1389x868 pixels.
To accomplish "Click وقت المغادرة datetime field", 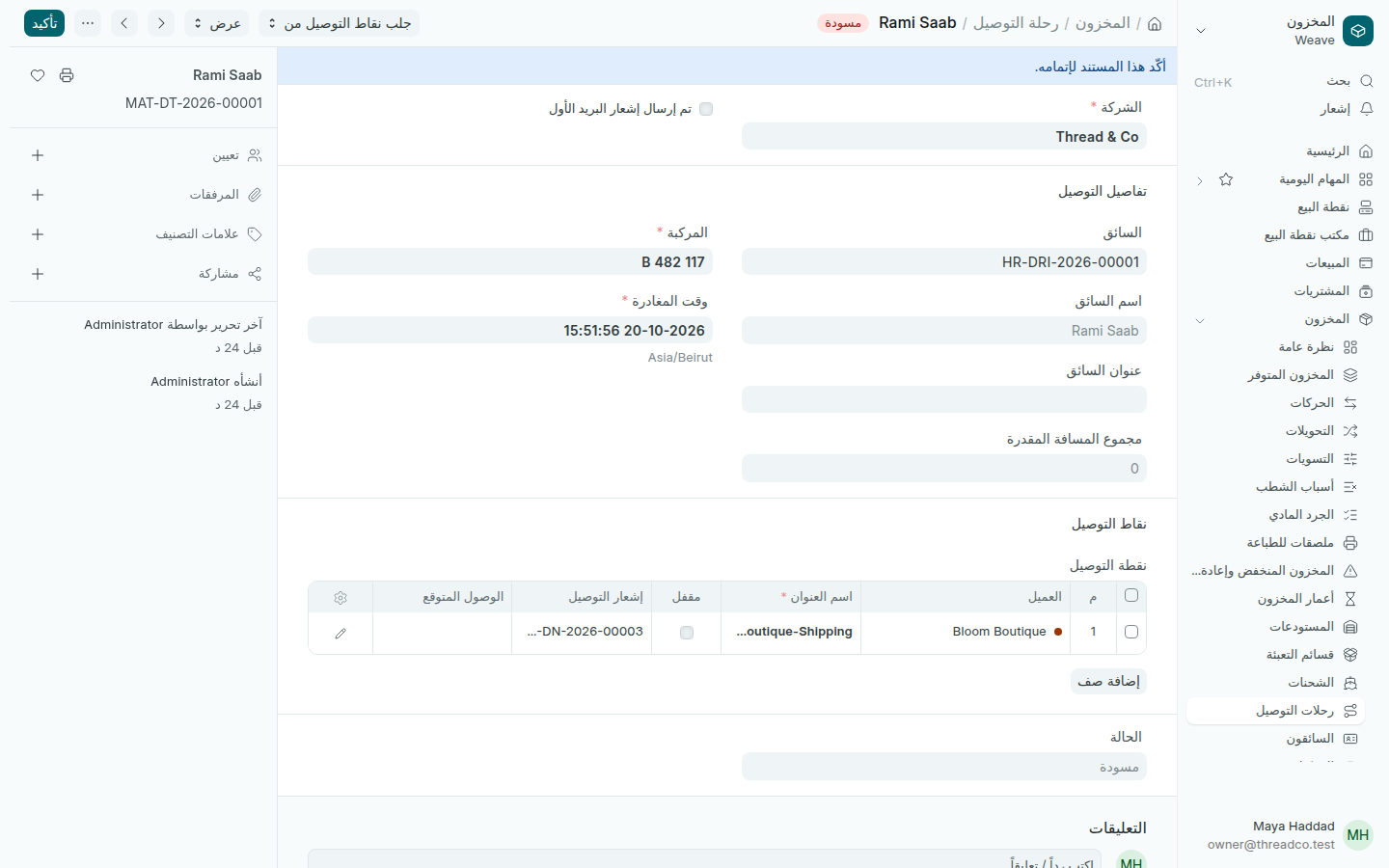I will (510, 330).
